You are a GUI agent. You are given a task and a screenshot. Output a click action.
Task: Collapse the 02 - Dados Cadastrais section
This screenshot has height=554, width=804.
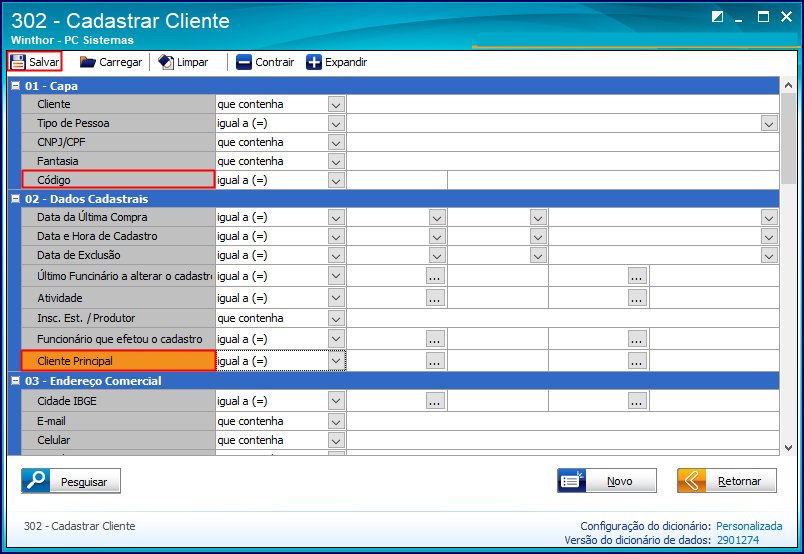tap(16, 199)
